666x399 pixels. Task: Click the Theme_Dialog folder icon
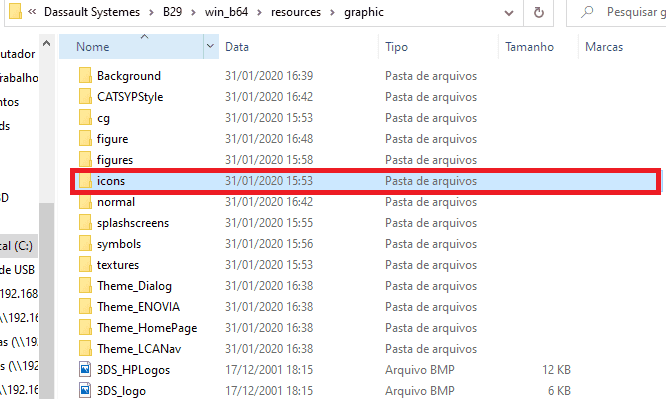point(85,286)
